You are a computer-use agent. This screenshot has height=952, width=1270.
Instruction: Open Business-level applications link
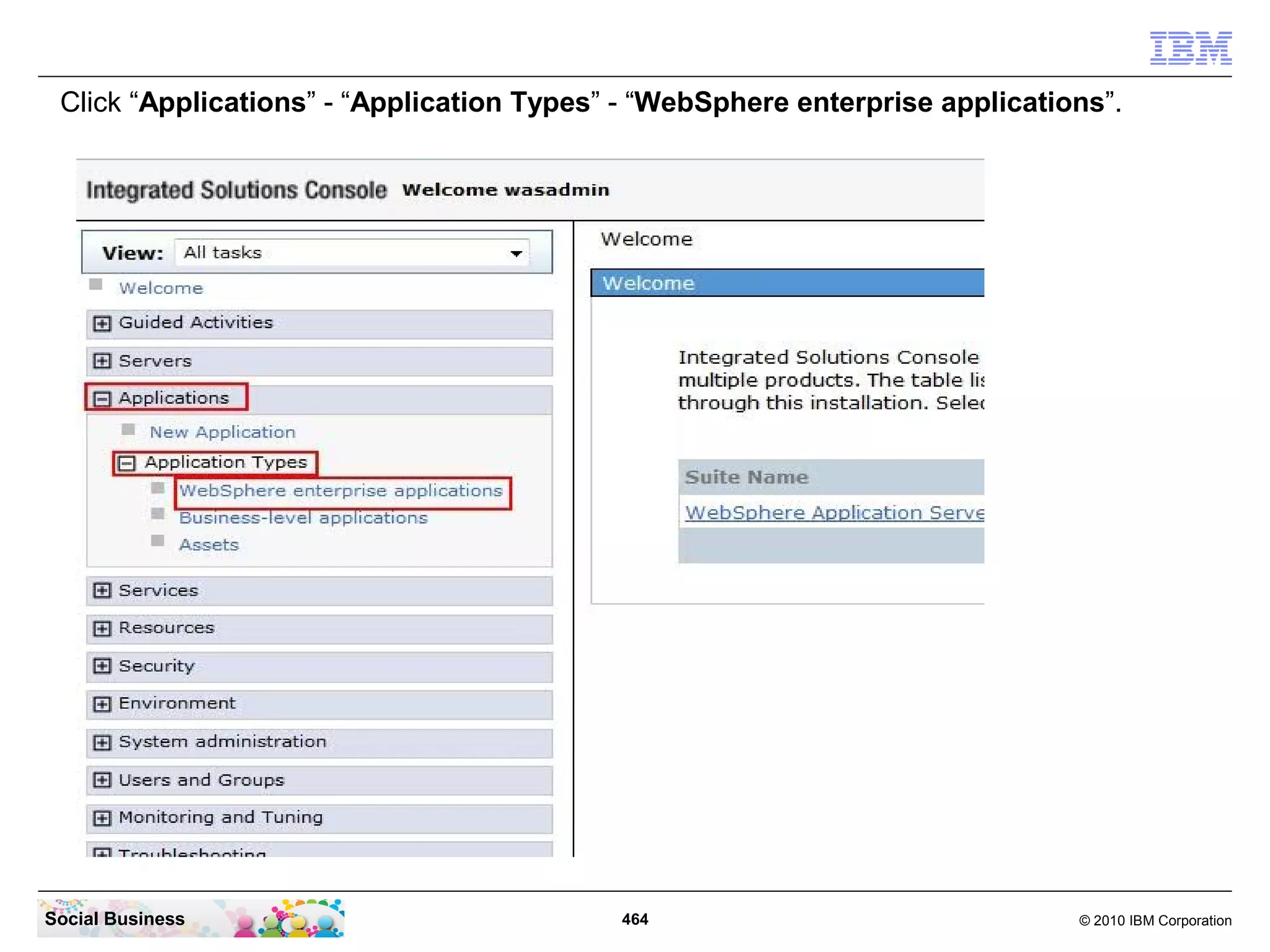[x=303, y=518]
